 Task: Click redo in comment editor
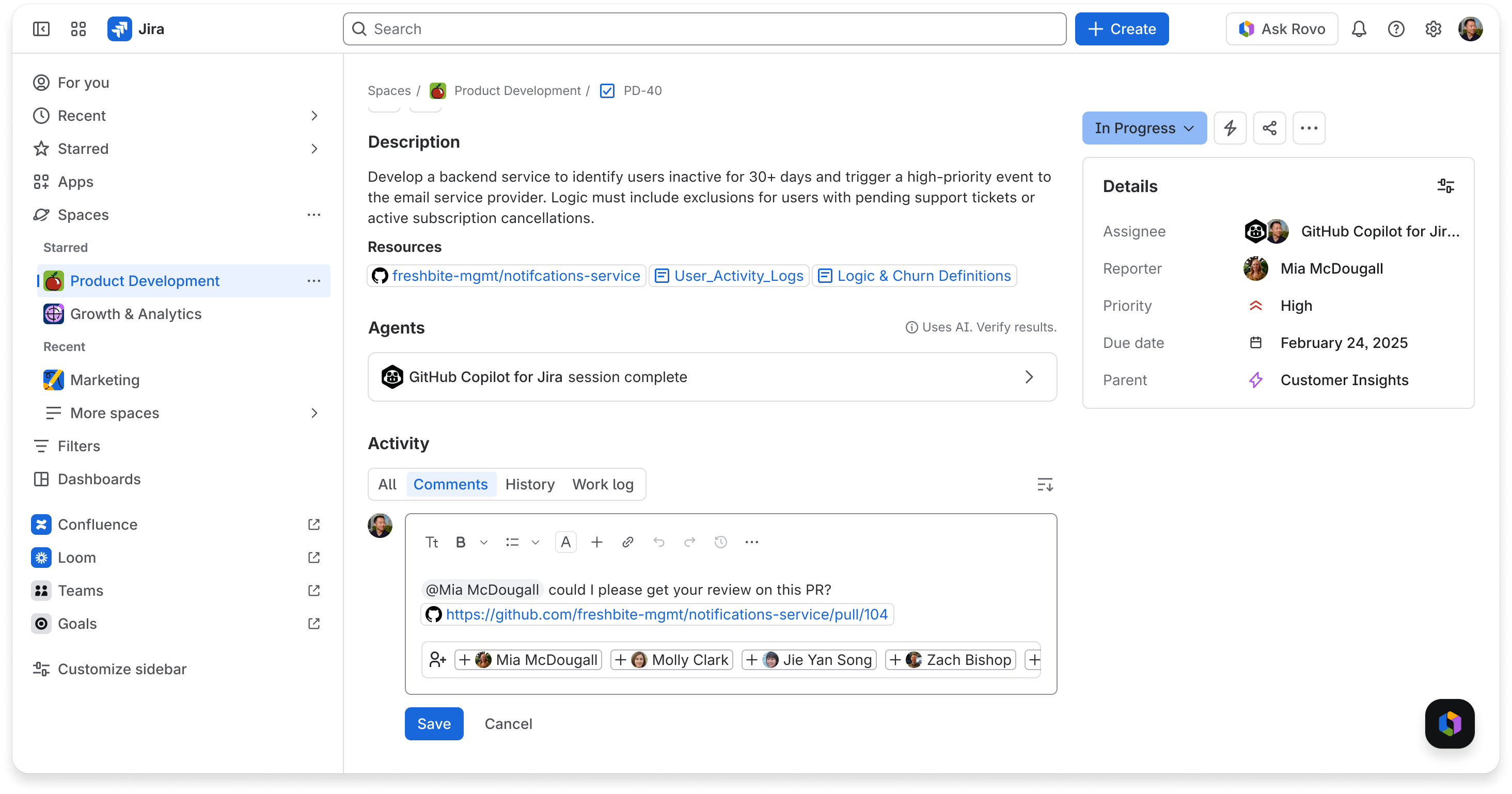pos(690,542)
